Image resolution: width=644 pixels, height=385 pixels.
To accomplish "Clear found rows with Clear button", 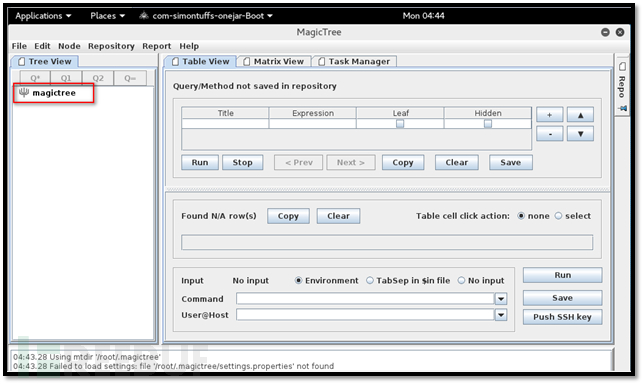I will click(338, 216).
